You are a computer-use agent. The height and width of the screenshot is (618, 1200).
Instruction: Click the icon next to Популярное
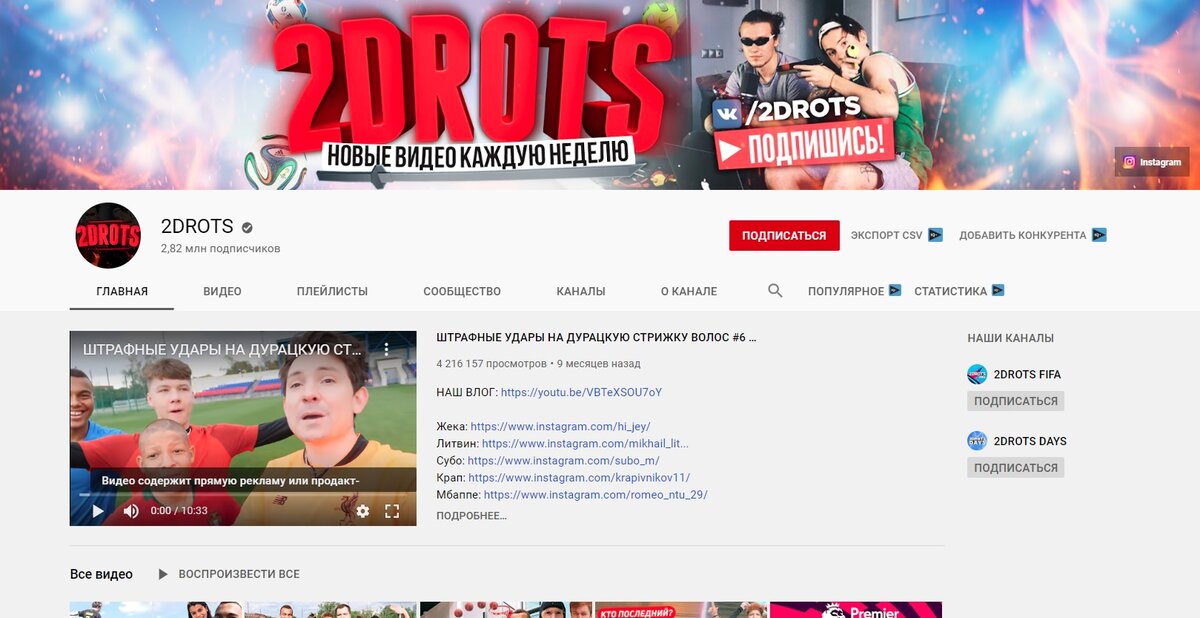[x=895, y=291]
